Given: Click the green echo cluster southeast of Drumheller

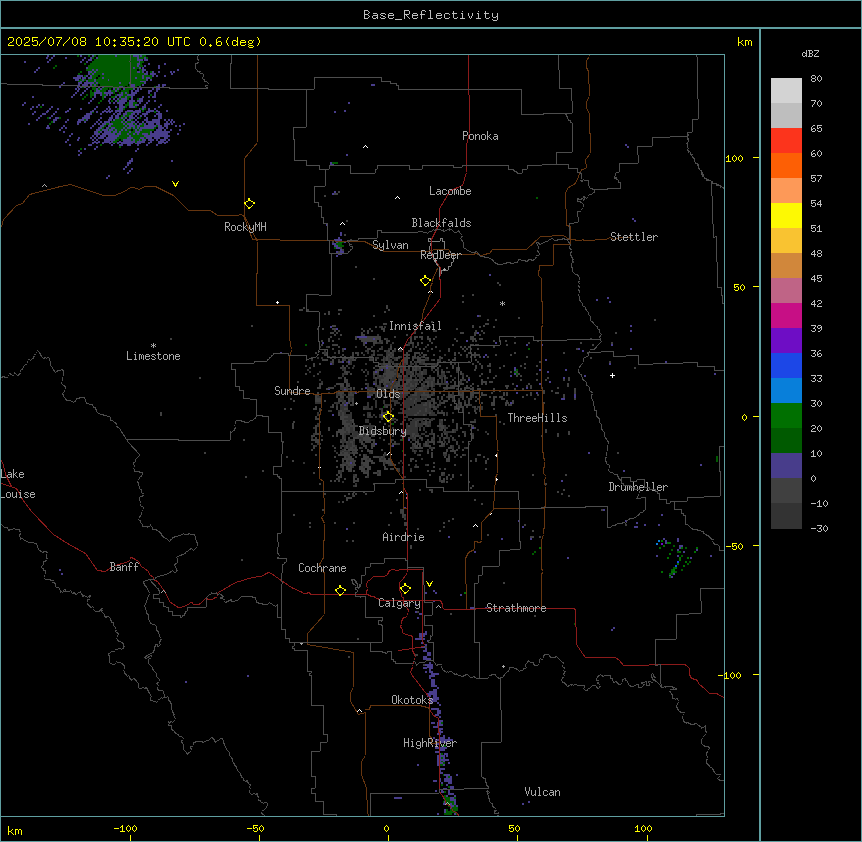Looking at the screenshot, I should point(676,557).
